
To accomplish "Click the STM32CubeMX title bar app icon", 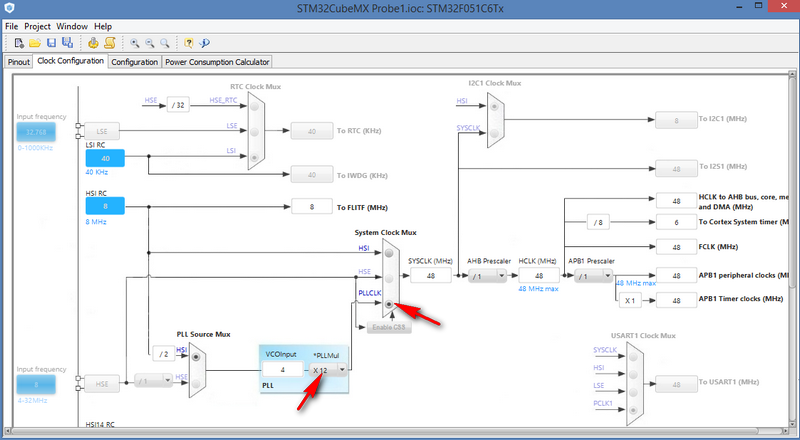I will tap(9, 8).
